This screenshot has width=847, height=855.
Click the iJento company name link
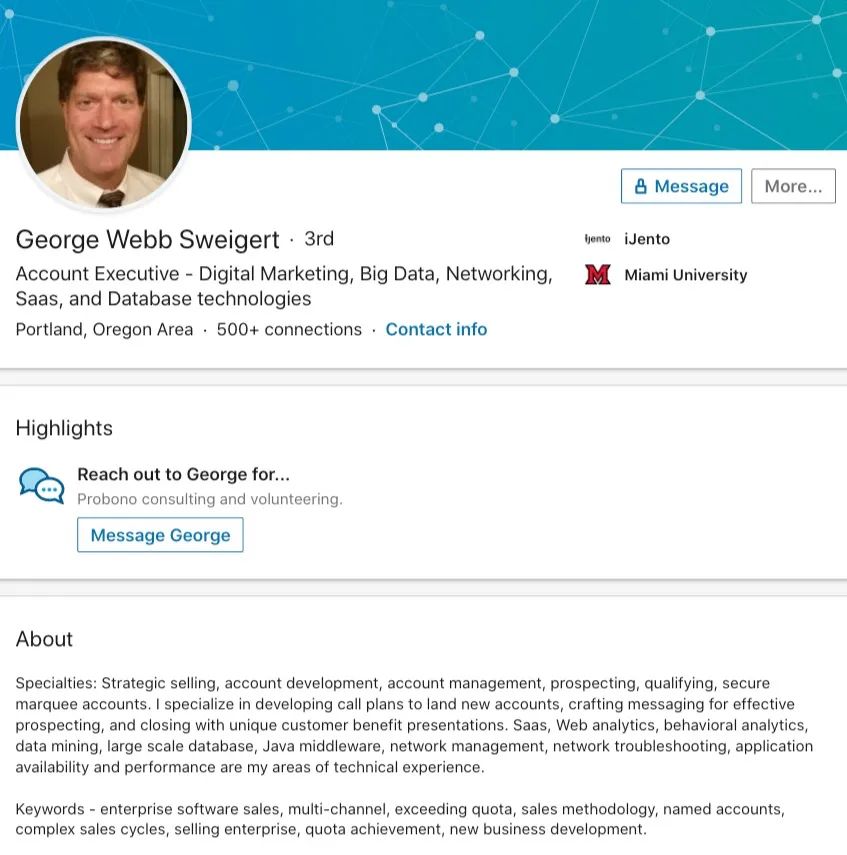click(647, 239)
